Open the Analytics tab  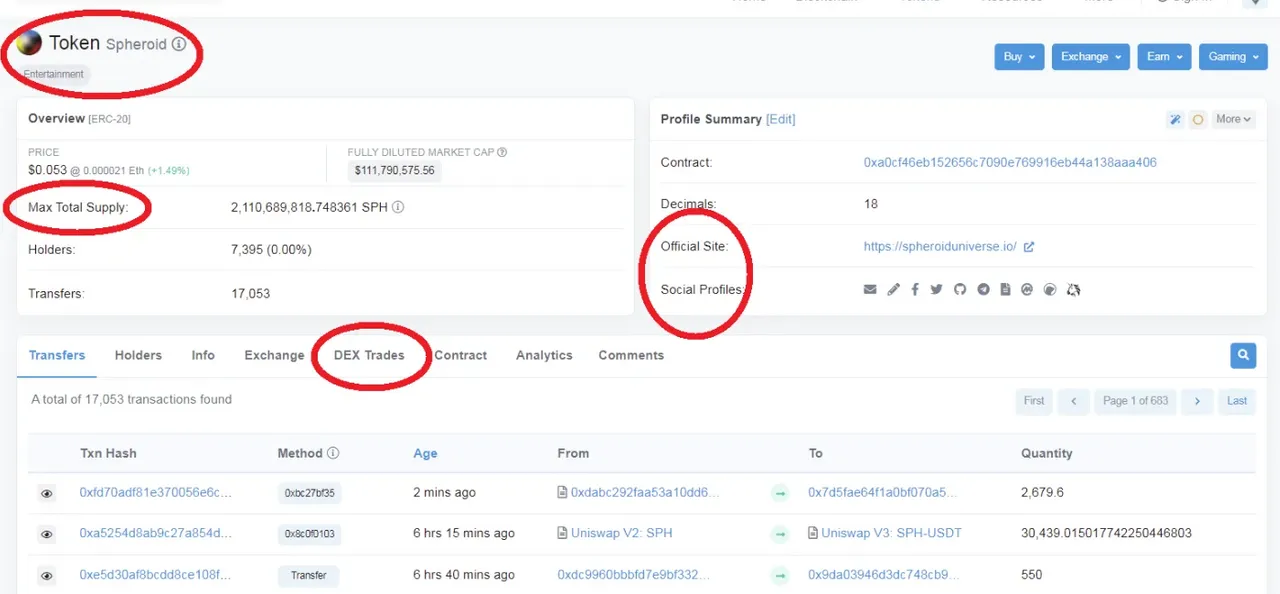click(544, 355)
